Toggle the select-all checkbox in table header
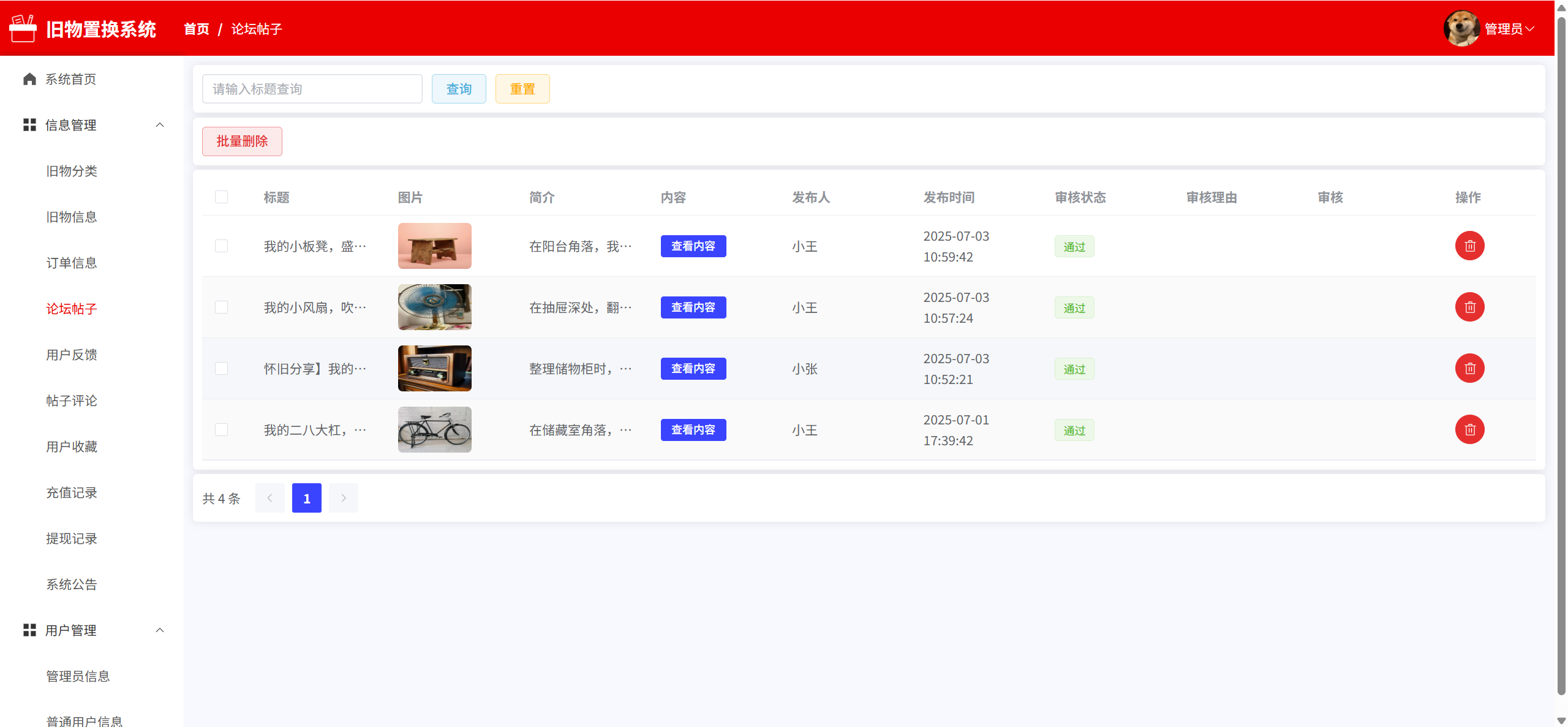Image resolution: width=1568 pixels, height=727 pixels. pyautogui.click(x=221, y=197)
